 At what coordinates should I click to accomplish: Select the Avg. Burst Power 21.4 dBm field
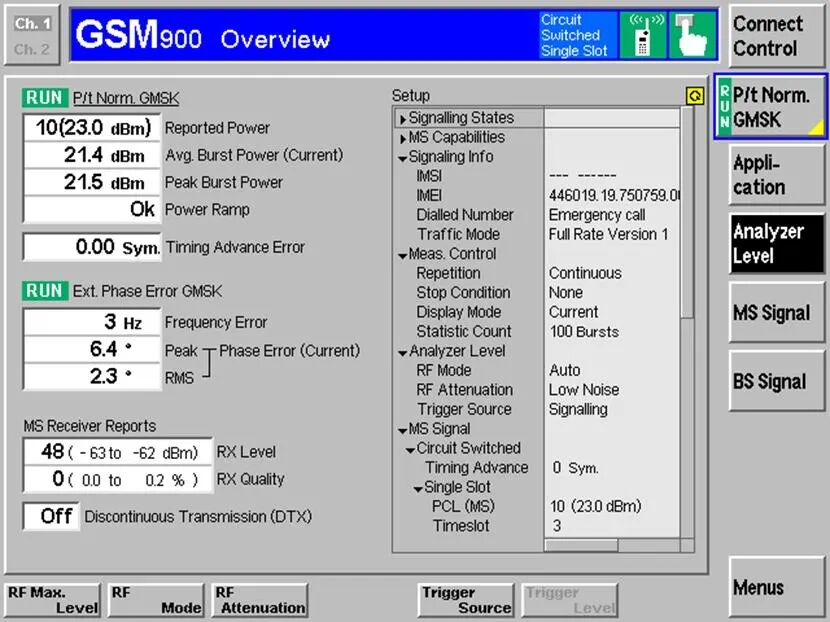tap(92, 155)
